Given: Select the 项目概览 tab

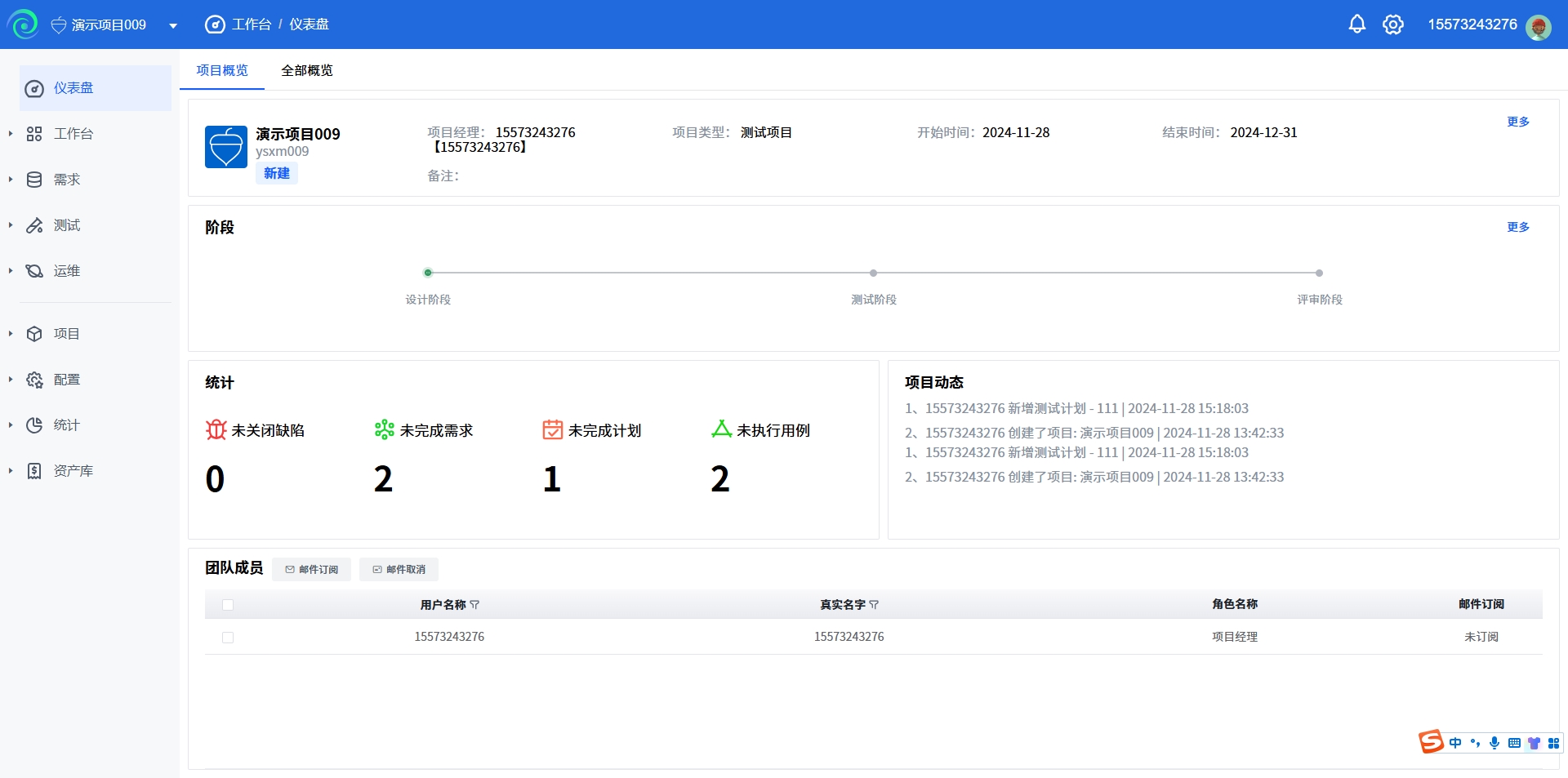Looking at the screenshot, I should coord(222,70).
